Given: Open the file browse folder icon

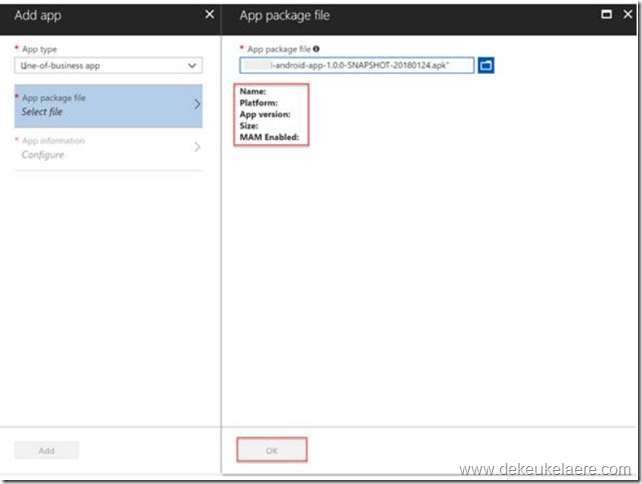Looking at the screenshot, I should point(486,66).
